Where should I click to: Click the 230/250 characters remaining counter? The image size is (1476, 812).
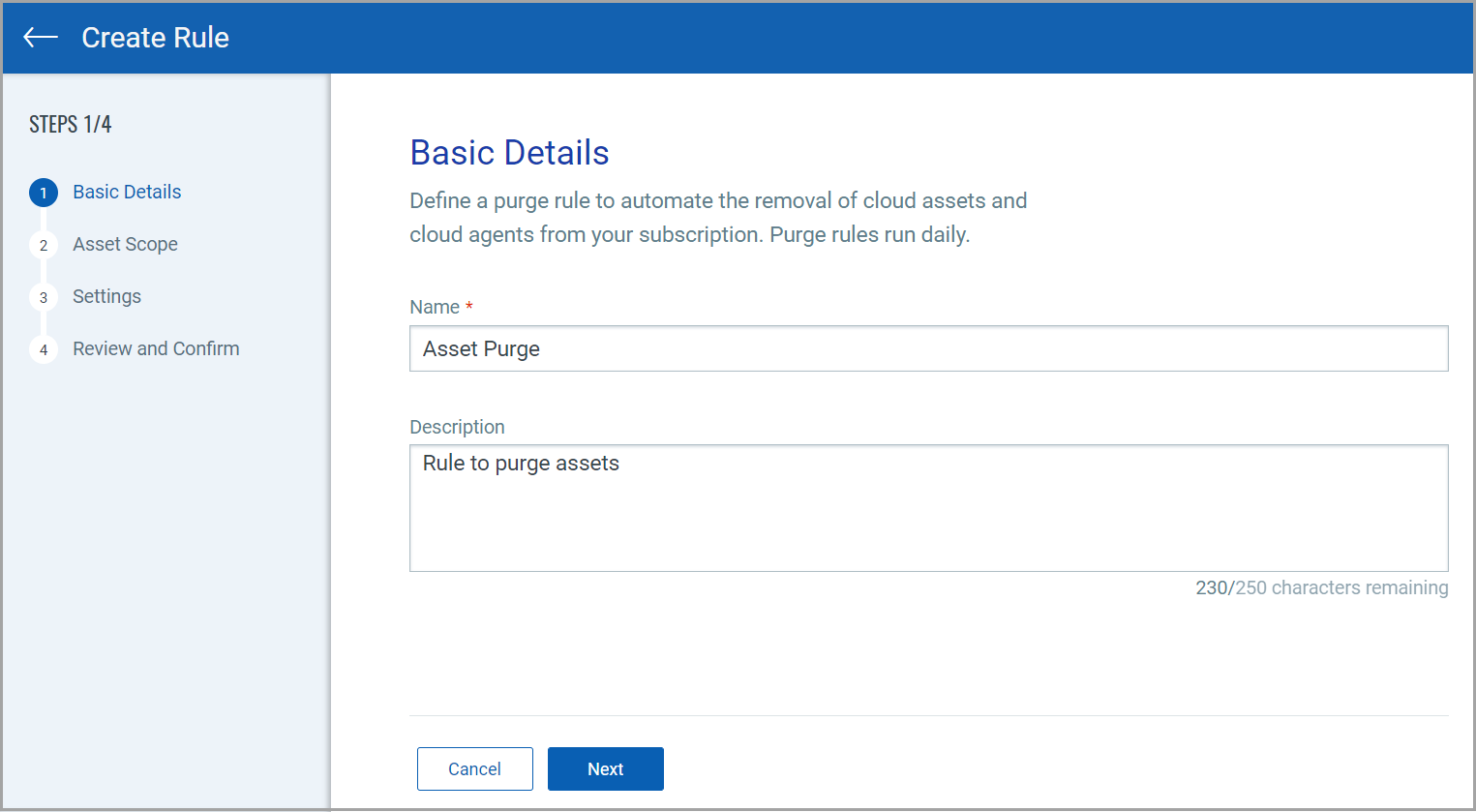click(x=1321, y=587)
